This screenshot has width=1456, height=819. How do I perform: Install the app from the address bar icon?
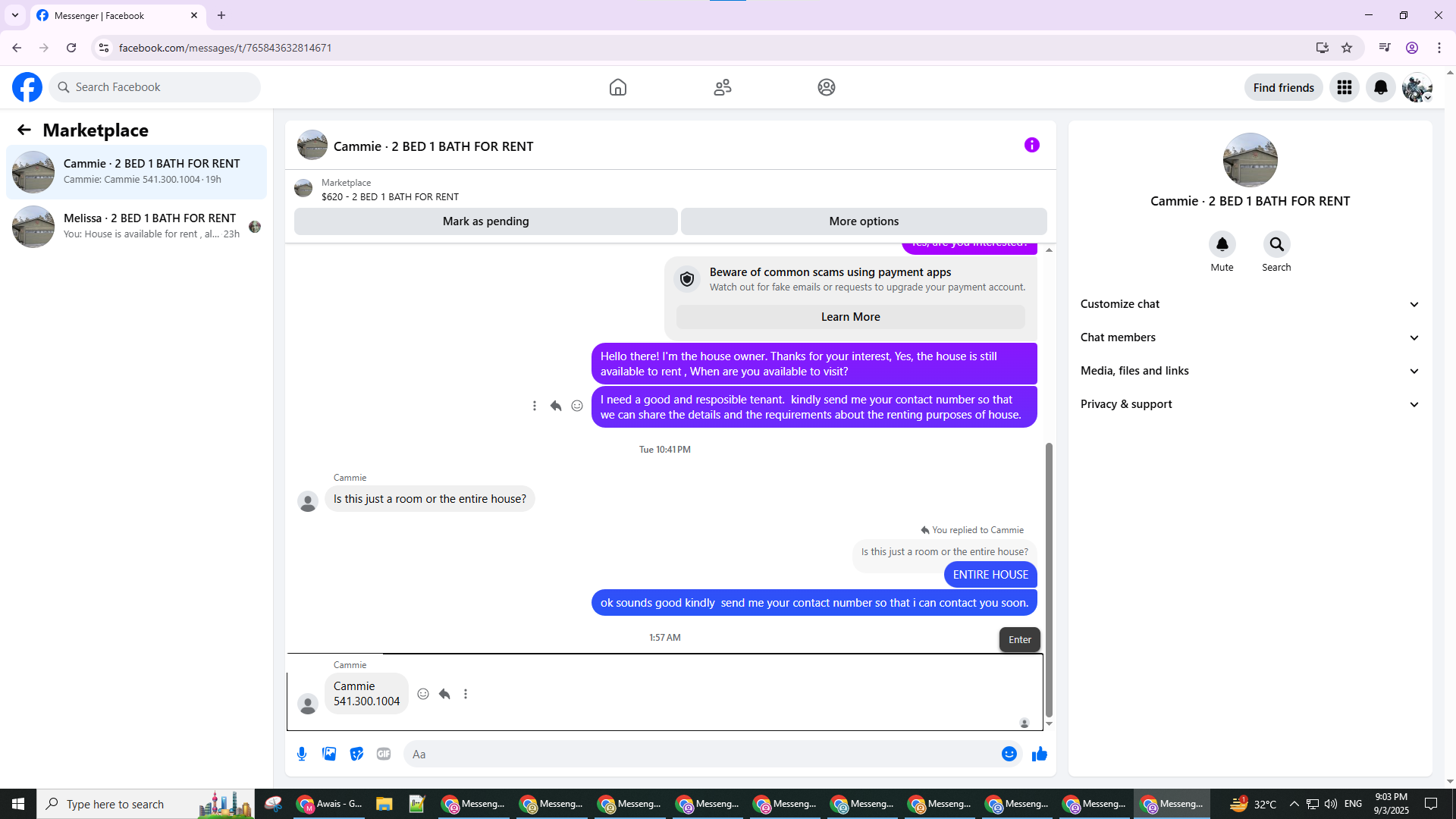tap(1323, 48)
